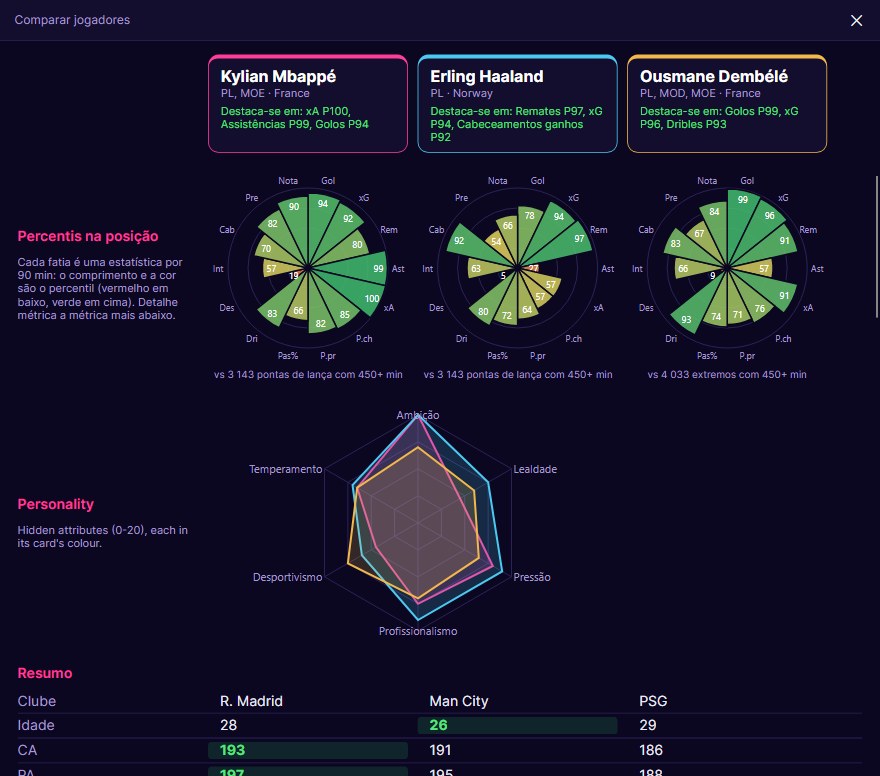Screen dimensions: 880x776
Task: Click Haaland's Pas% slice showing 72
Action: pos(507,309)
